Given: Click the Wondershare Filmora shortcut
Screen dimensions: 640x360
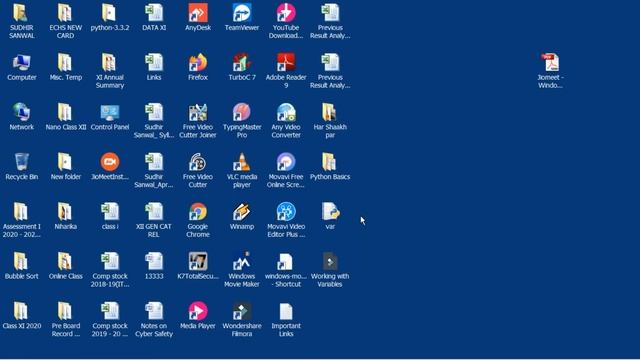Looking at the screenshot, I should (x=242, y=312).
